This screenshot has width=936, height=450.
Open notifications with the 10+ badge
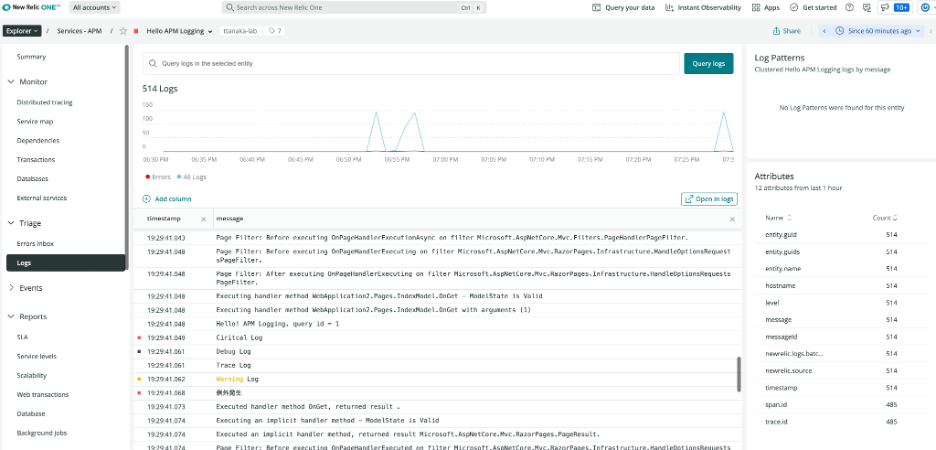click(901, 7)
